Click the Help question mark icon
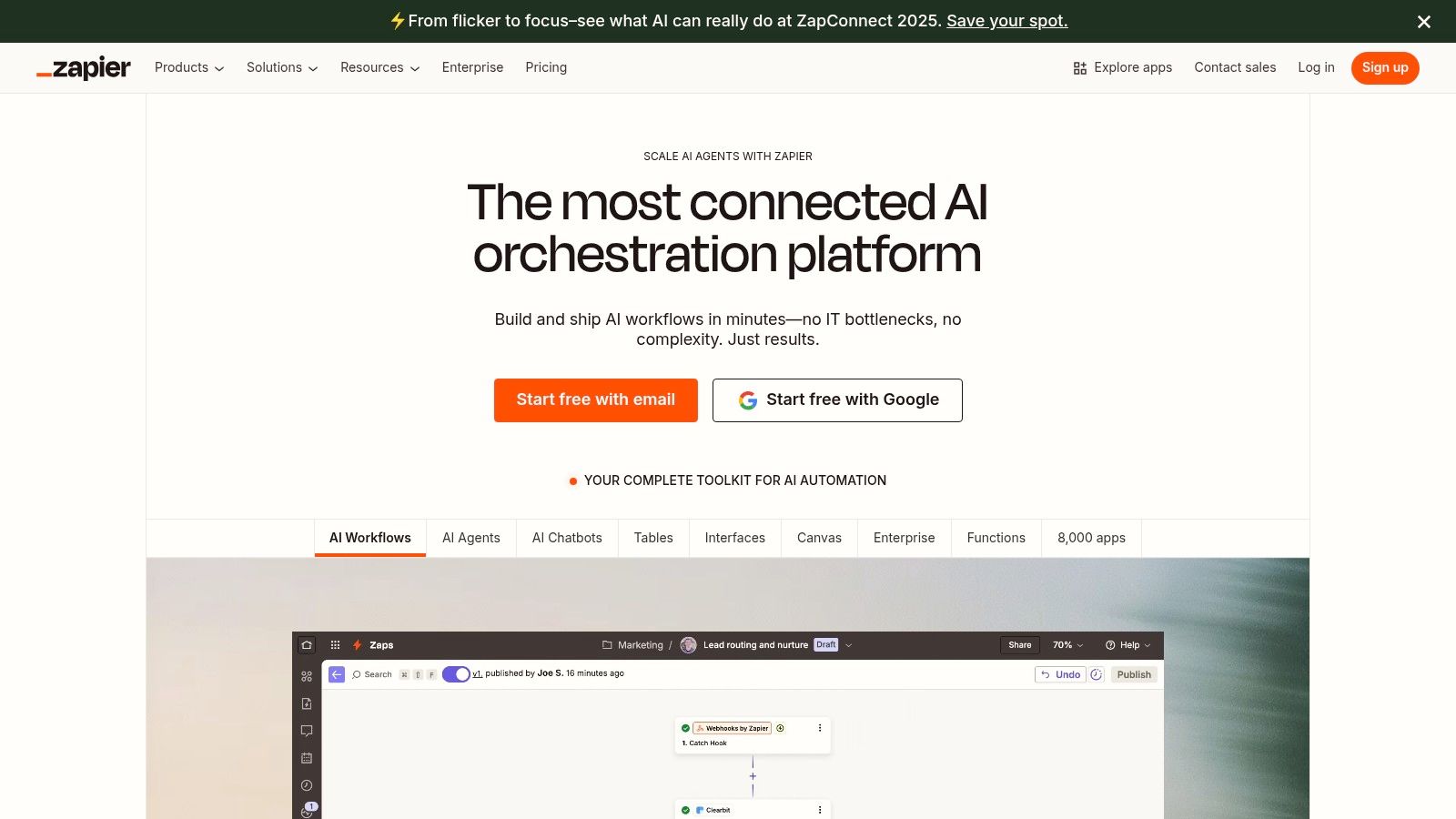 point(1110,645)
